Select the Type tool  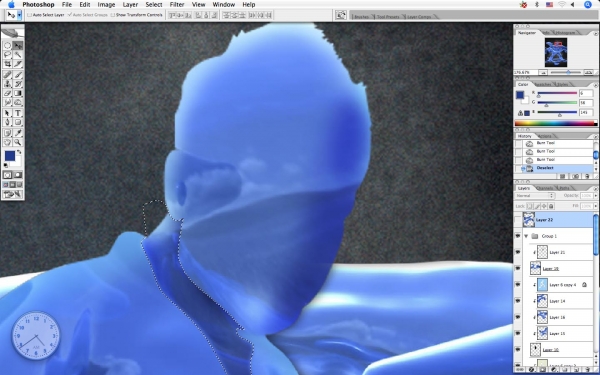(18, 113)
